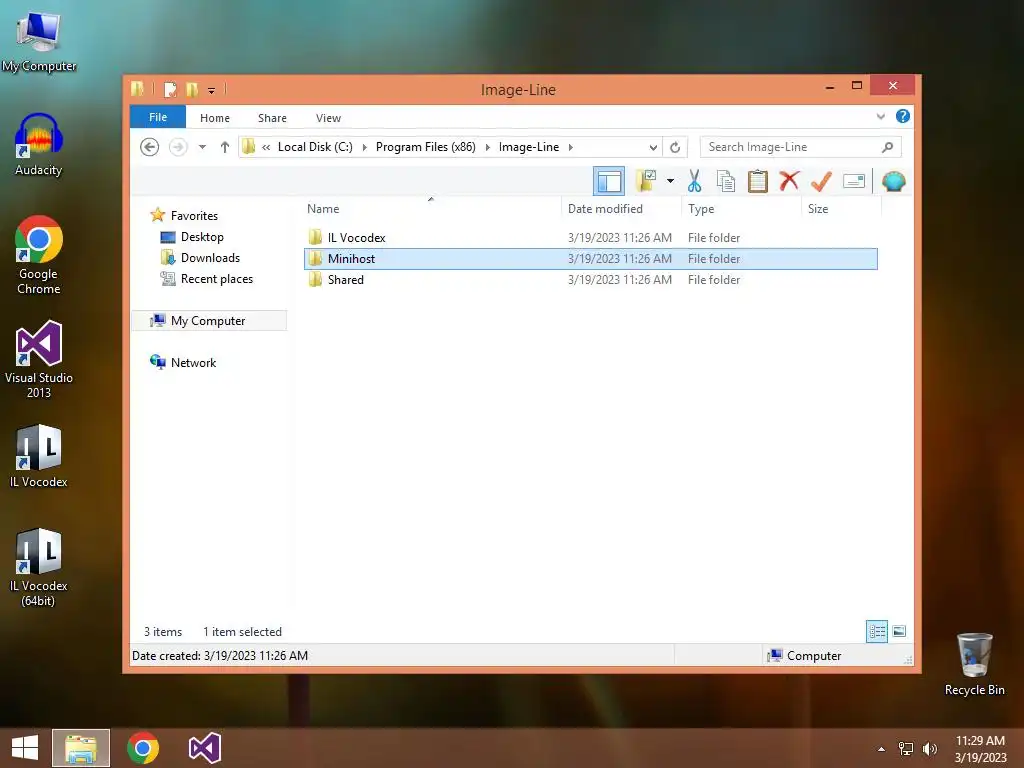1024x768 pixels.
Task: Open the folder options dropdown arrow
Action: (670, 181)
